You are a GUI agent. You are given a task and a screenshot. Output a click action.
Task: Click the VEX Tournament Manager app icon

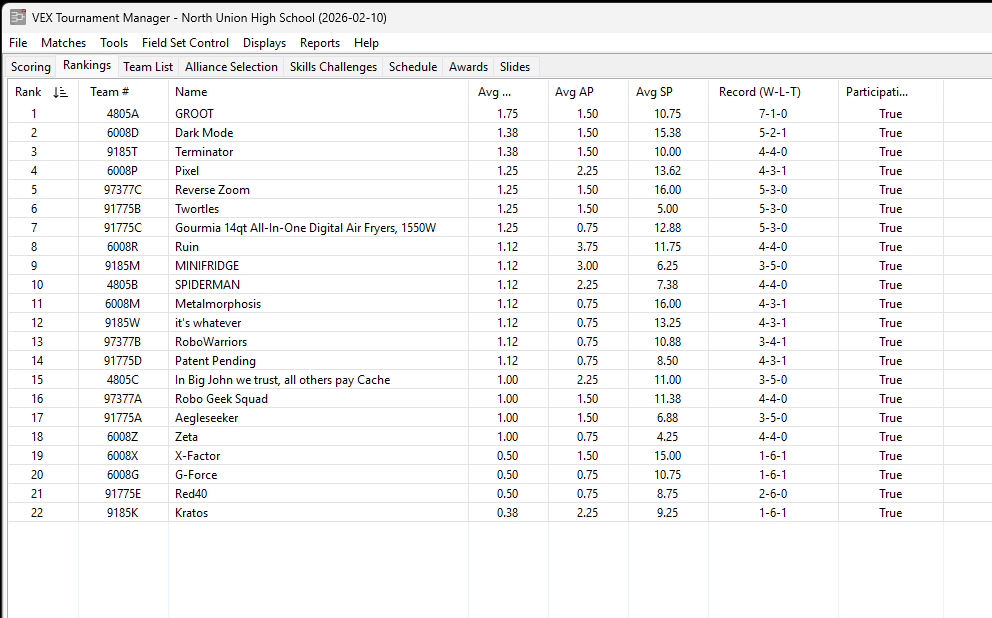tap(18, 17)
